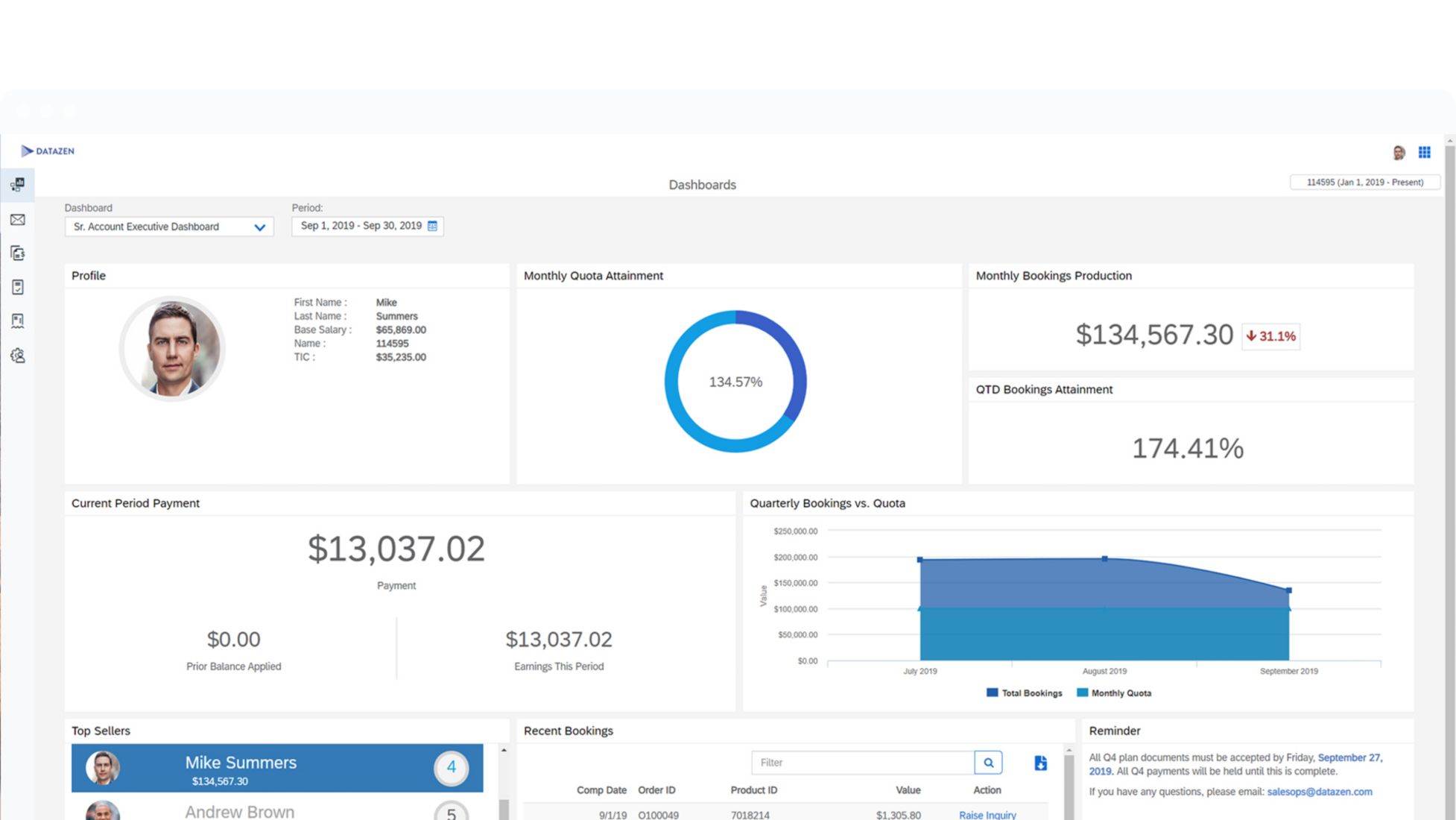Viewport: 1456px width, 820px height.
Task: Open the dashboards sidebar icon
Action: coord(18,184)
